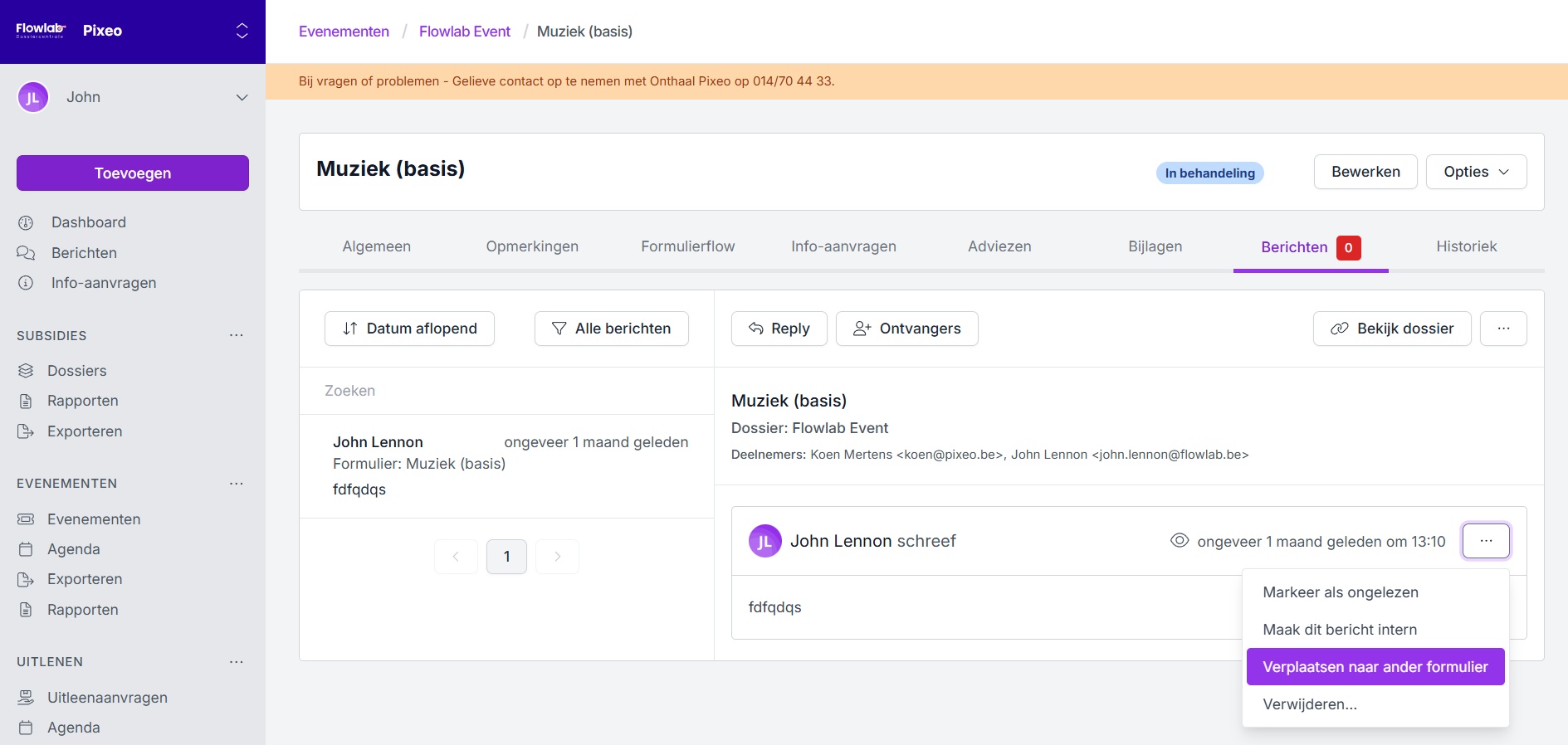Click the Zoeken search field
1568x745 pixels.
[506, 391]
